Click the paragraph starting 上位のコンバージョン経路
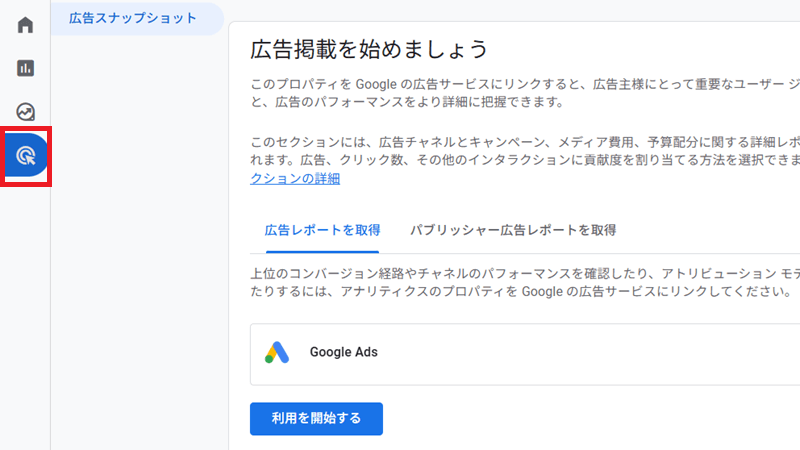800x450 pixels. (x=525, y=283)
